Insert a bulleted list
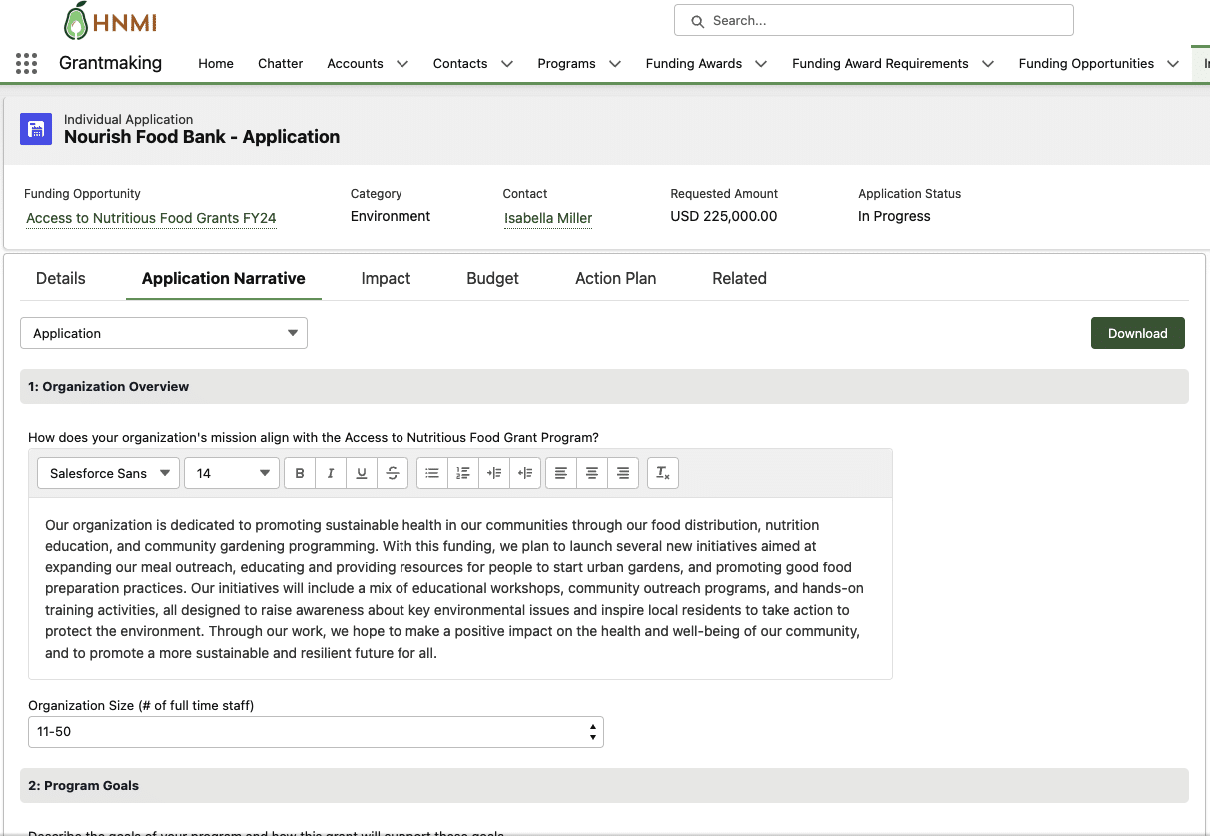1210x836 pixels. click(x=431, y=473)
